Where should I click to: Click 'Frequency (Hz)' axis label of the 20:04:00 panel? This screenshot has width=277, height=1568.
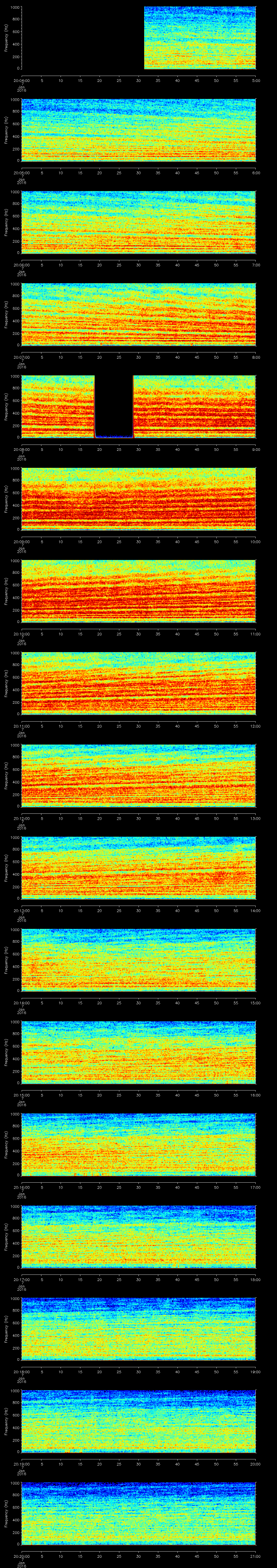tap(6, 38)
